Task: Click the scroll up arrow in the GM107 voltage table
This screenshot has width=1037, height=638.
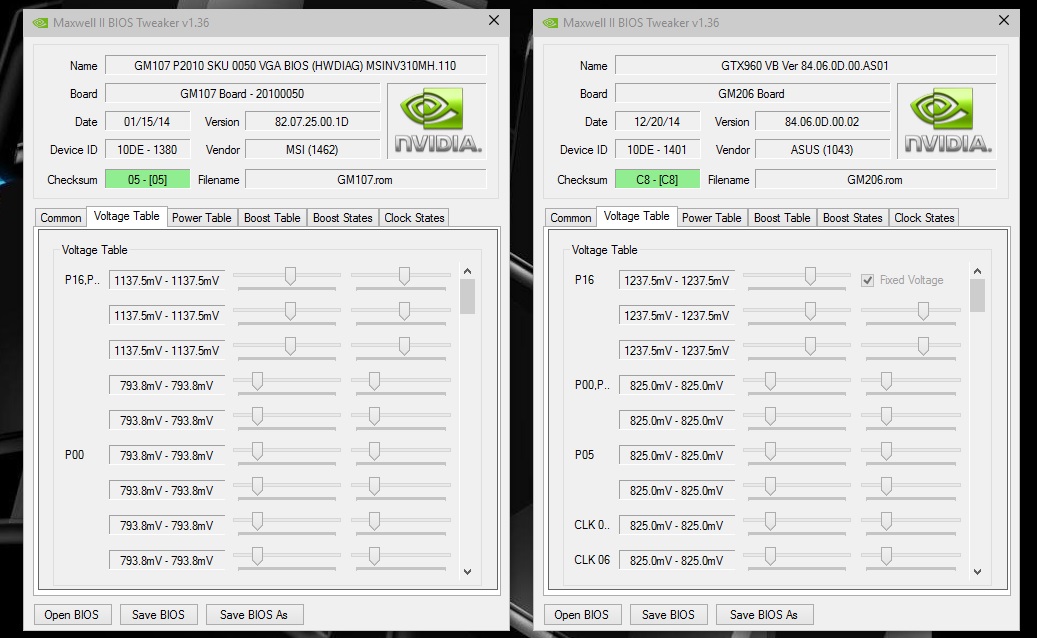Action: (x=468, y=271)
